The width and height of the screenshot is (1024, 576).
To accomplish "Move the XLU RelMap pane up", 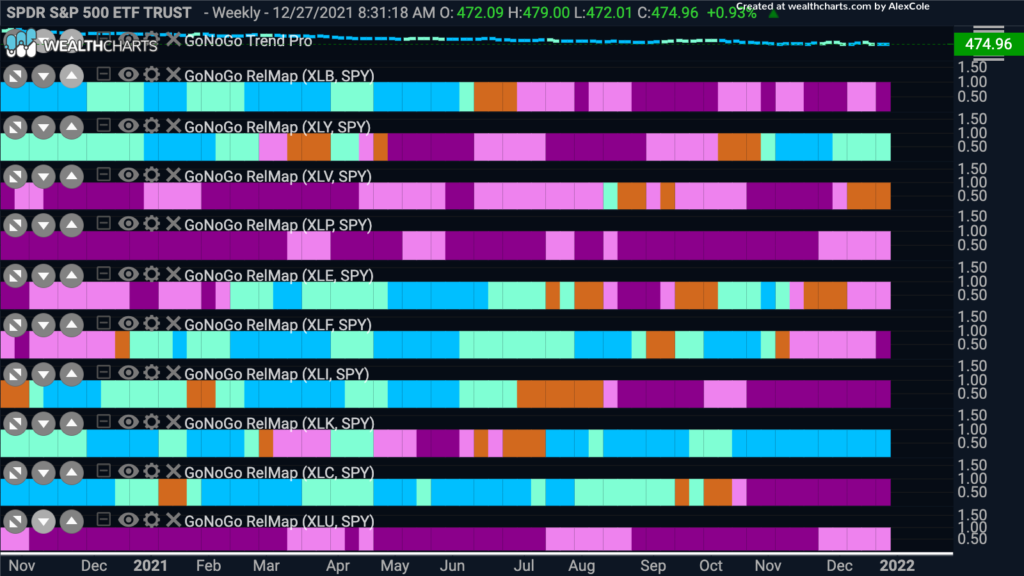I will [71, 521].
